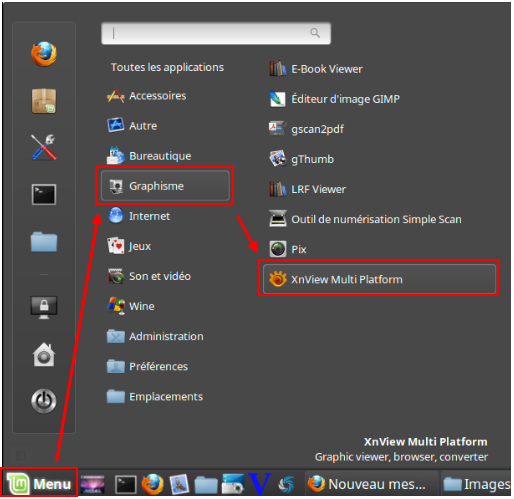
Task: Select Toutes les applications category
Action: click(x=167, y=67)
